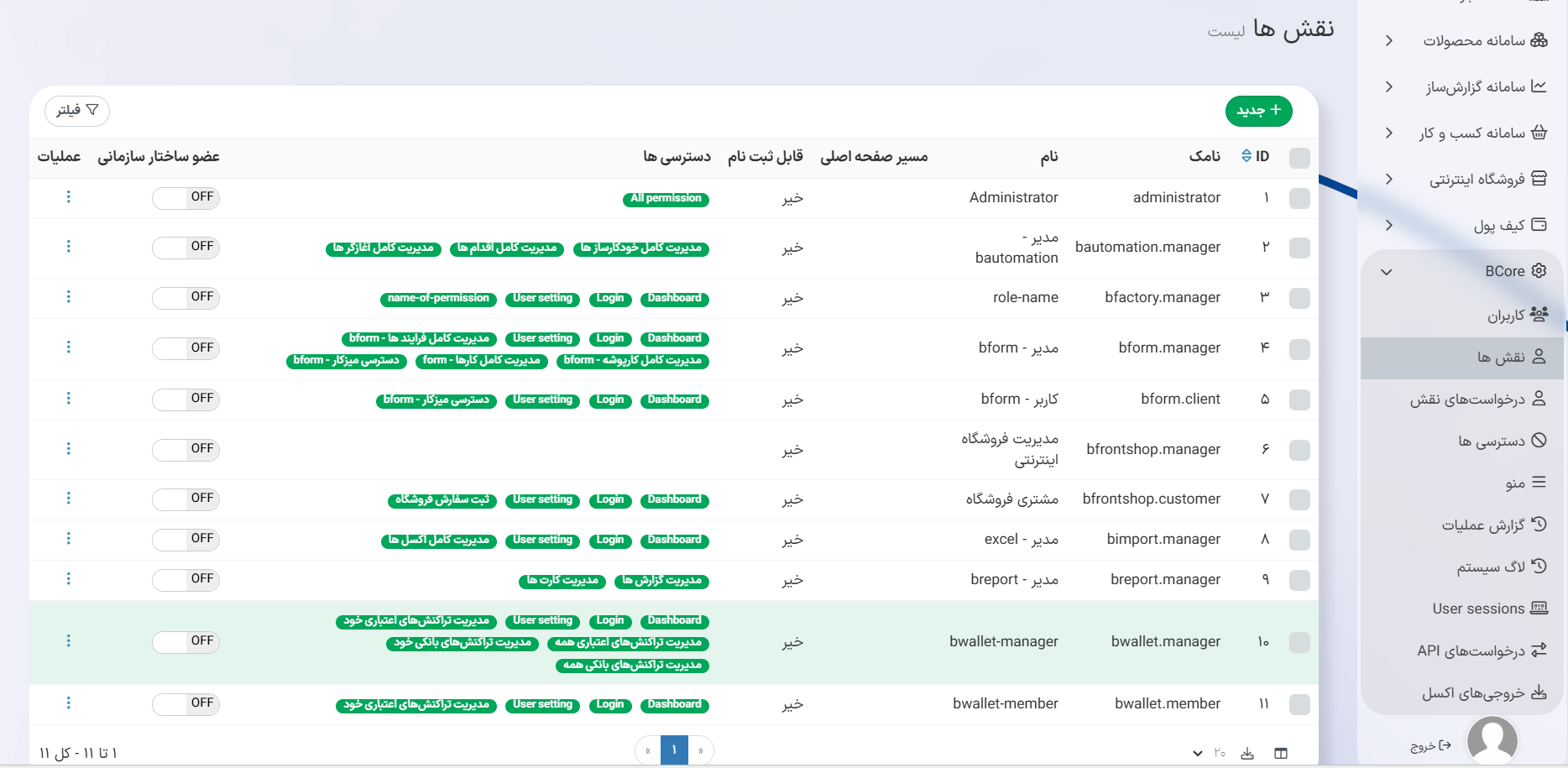Click the درخواست‌های API arrows icon
This screenshot has width=1568, height=768.
1539,650
